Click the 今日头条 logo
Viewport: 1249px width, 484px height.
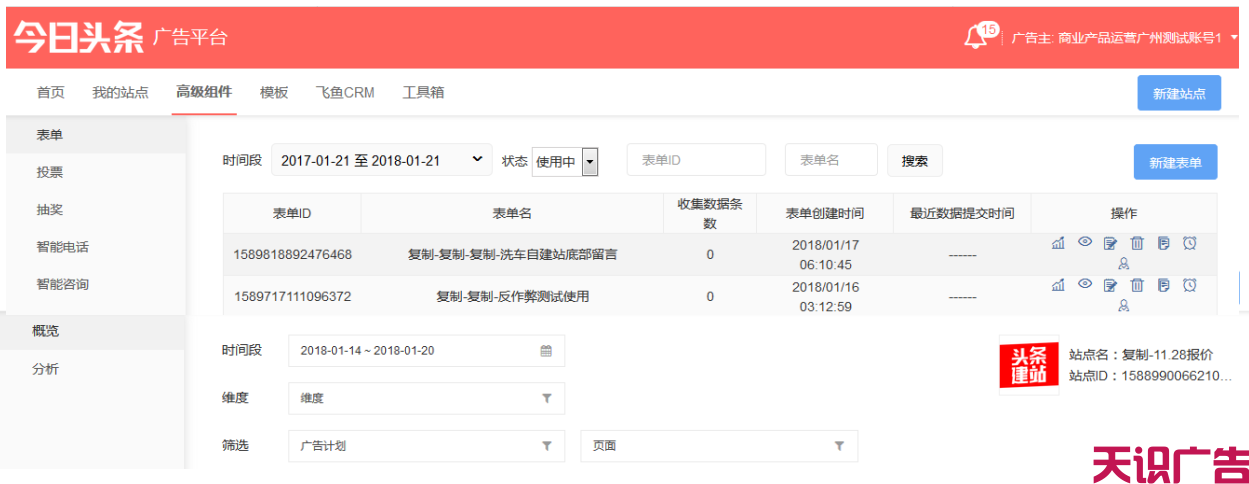[x=78, y=36]
